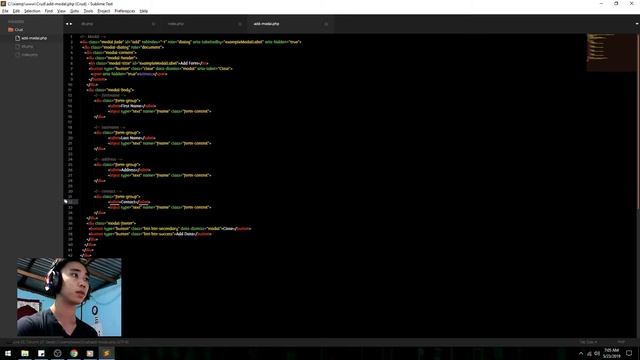Image resolution: width=640 pixels, height=360 pixels.
Task: Open the volume tray icon
Action: tap(597, 353)
